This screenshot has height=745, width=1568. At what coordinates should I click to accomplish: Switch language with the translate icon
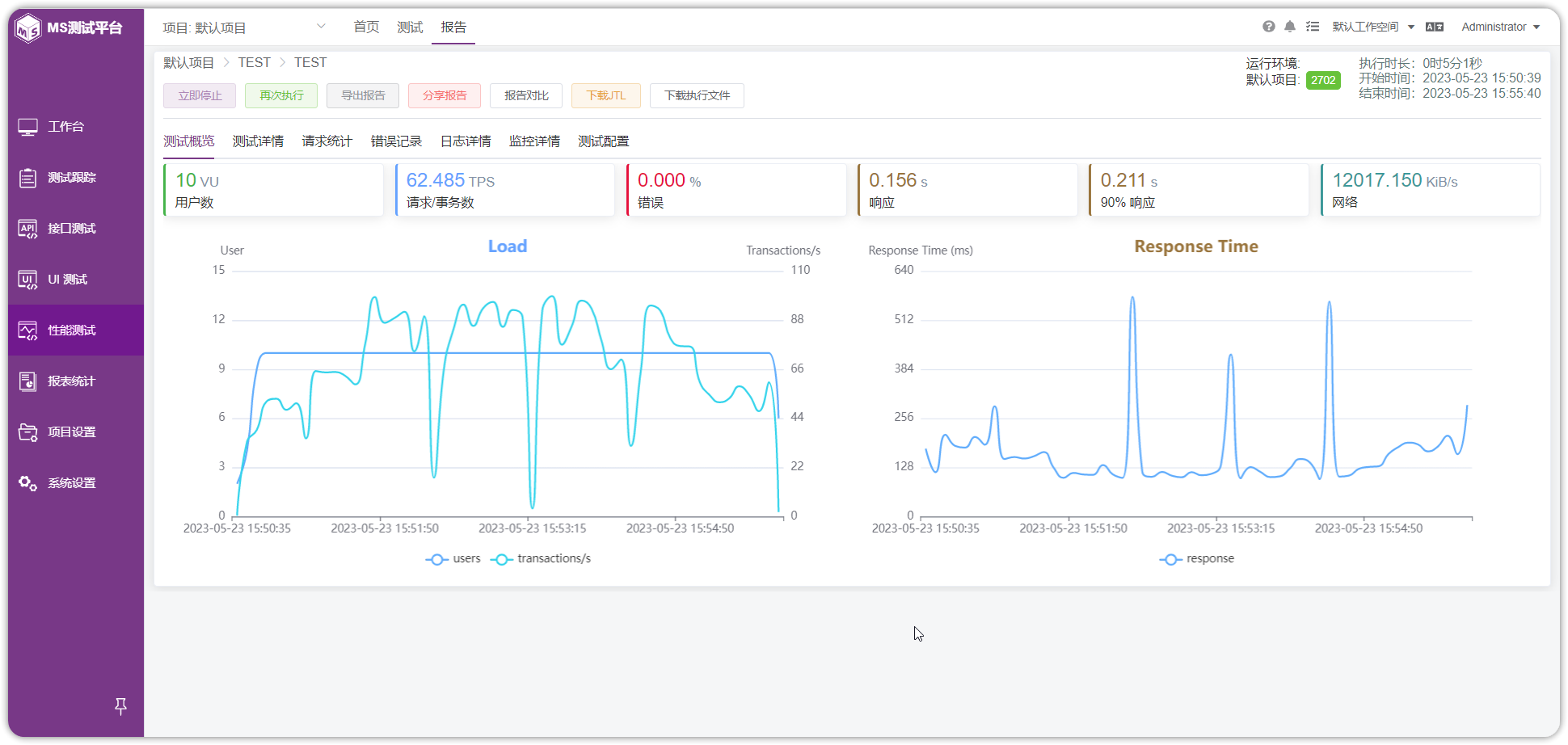(x=1435, y=27)
